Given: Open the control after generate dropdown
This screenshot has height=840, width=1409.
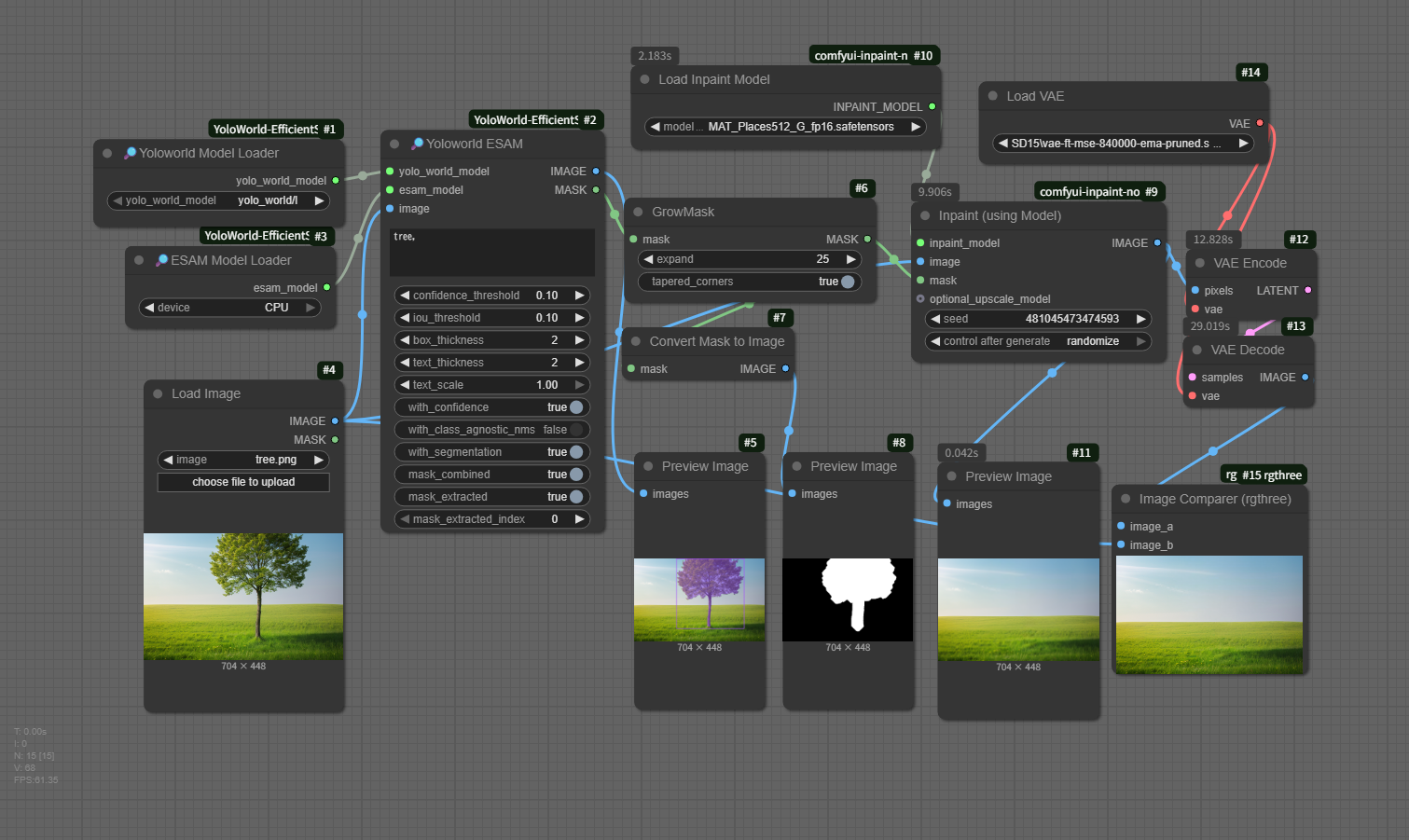Looking at the screenshot, I should 1038,342.
